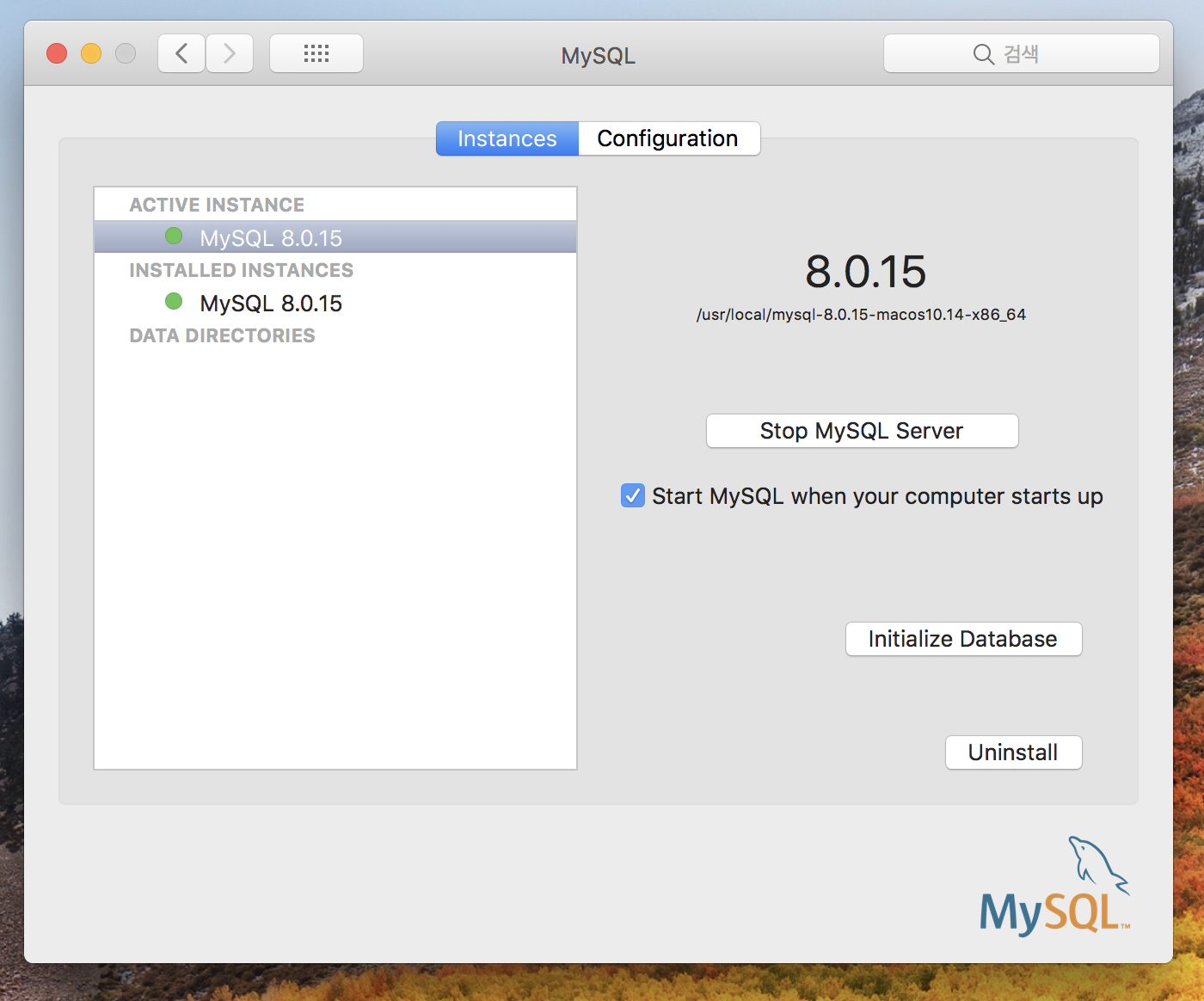
Task: Minimize the MySQL window with yellow button
Action: (91, 53)
